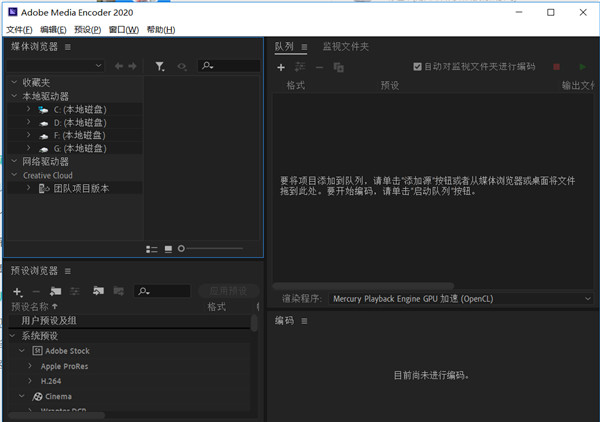Click the 应用预设 button

pos(228,291)
